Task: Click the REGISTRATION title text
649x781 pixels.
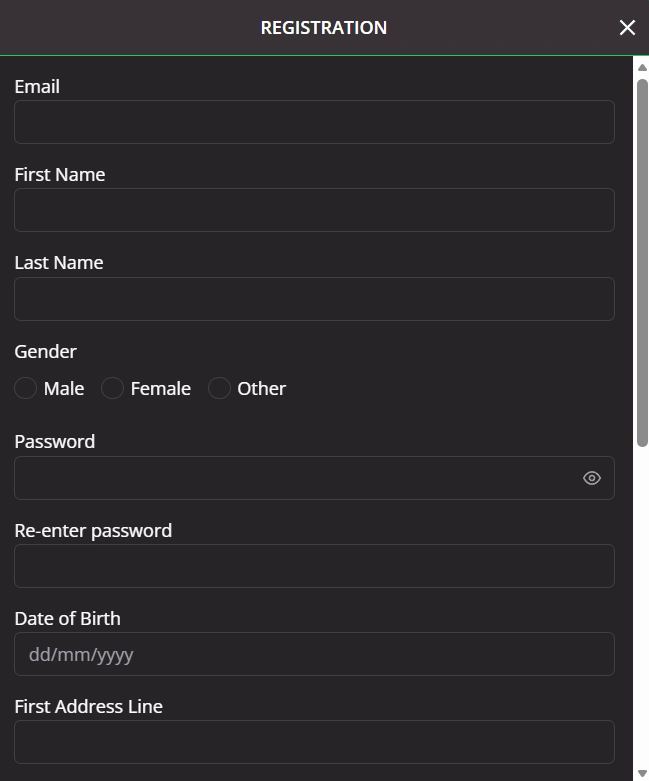Action: pyautogui.click(x=324, y=28)
